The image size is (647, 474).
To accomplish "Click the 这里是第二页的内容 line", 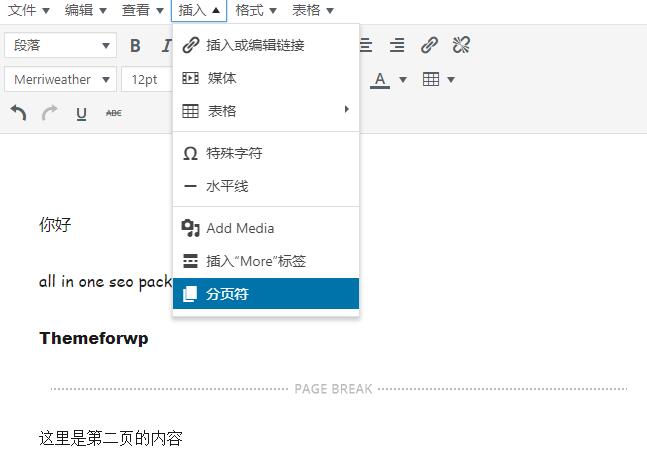I will point(111,438).
